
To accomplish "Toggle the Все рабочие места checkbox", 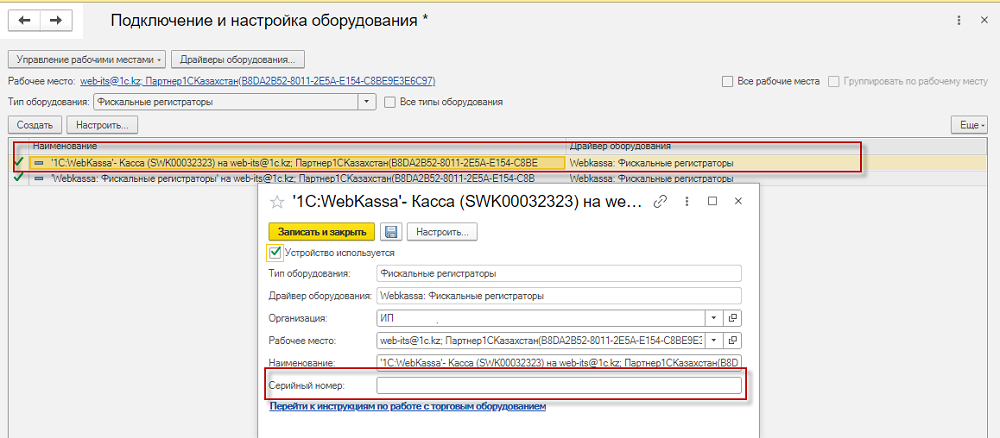I will click(x=727, y=82).
